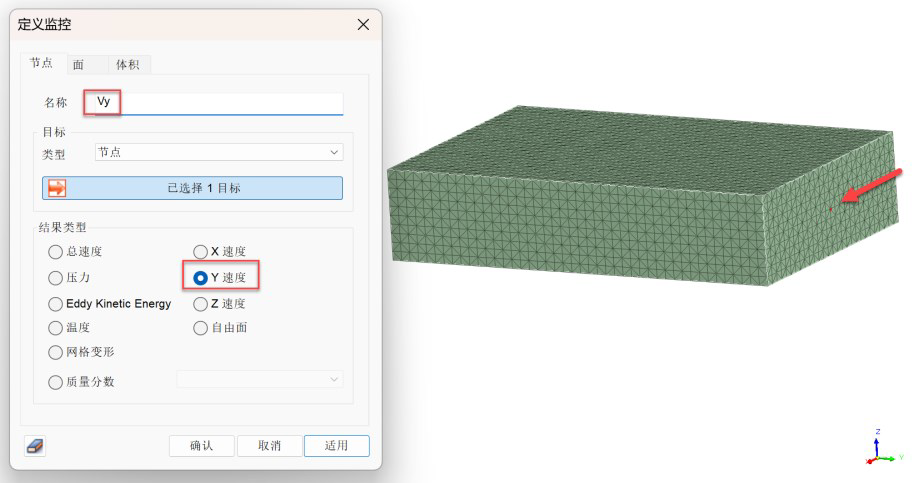Close the 定义监控 dialog

click(363, 24)
